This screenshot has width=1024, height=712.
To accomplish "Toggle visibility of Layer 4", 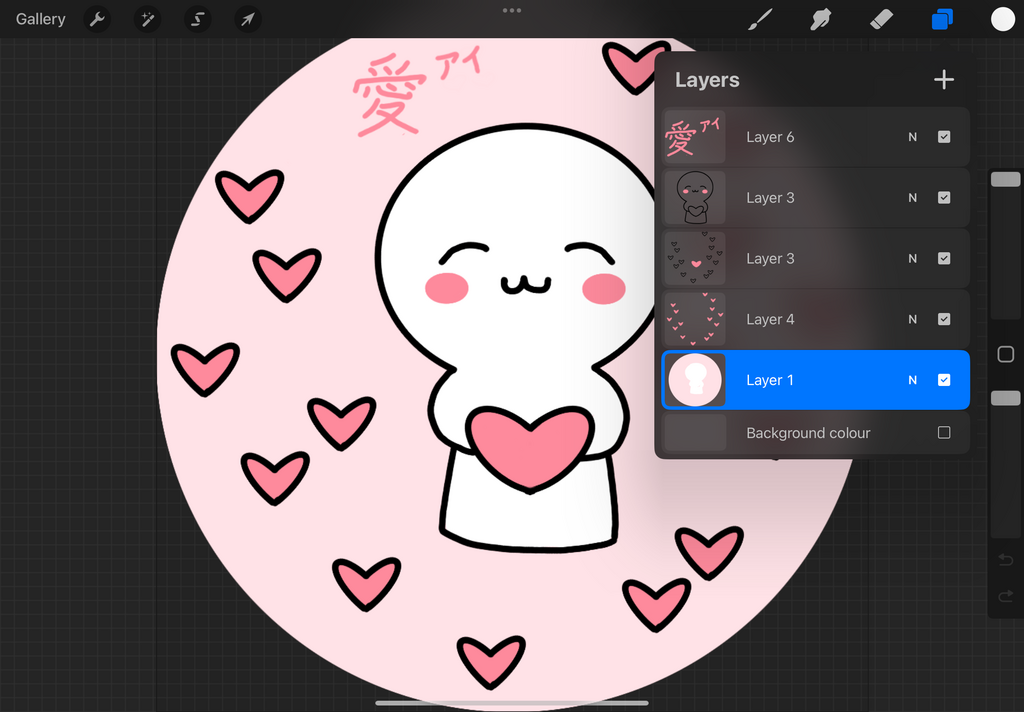I will (x=944, y=319).
